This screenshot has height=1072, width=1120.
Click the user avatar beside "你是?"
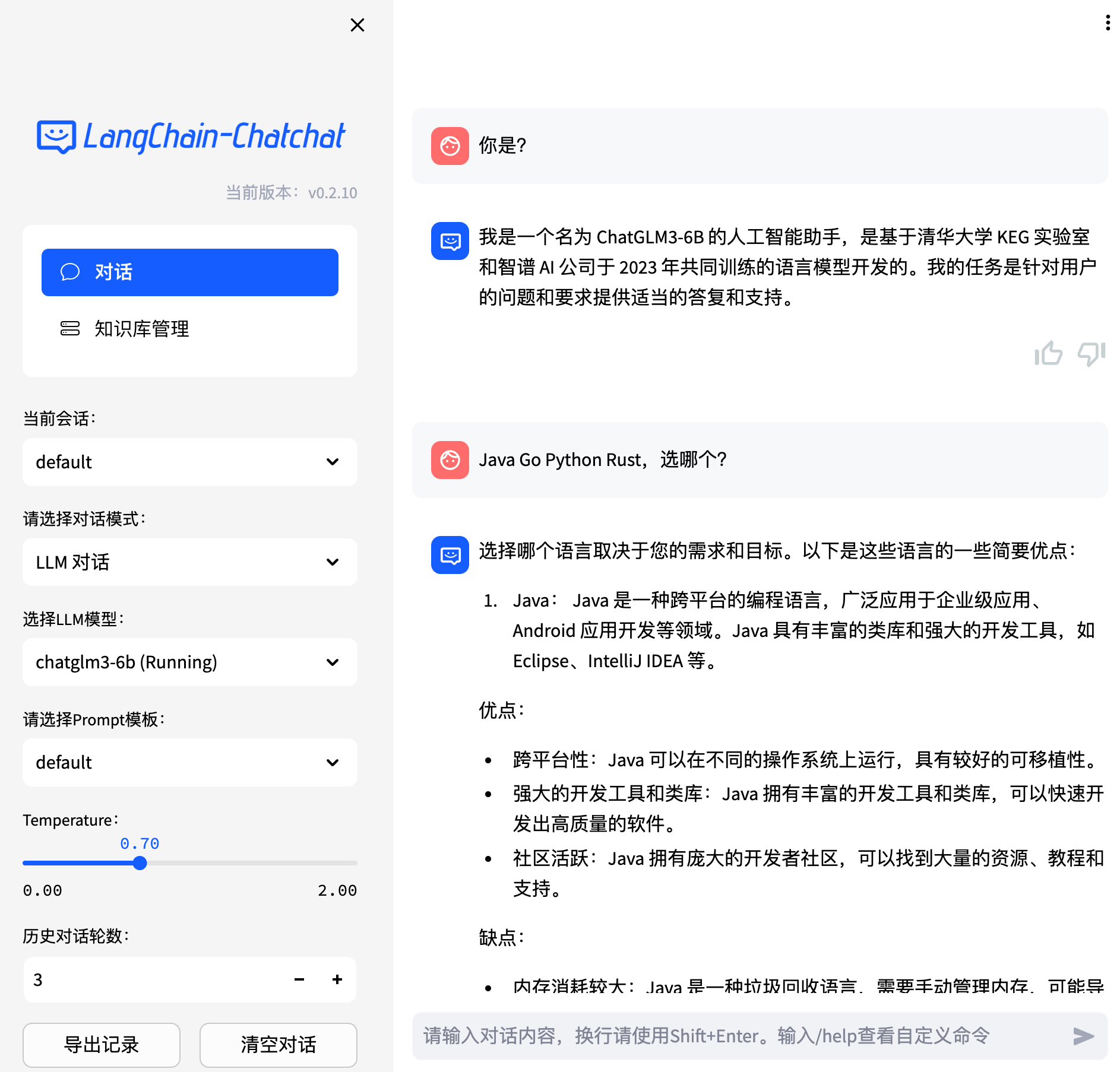coord(450,146)
